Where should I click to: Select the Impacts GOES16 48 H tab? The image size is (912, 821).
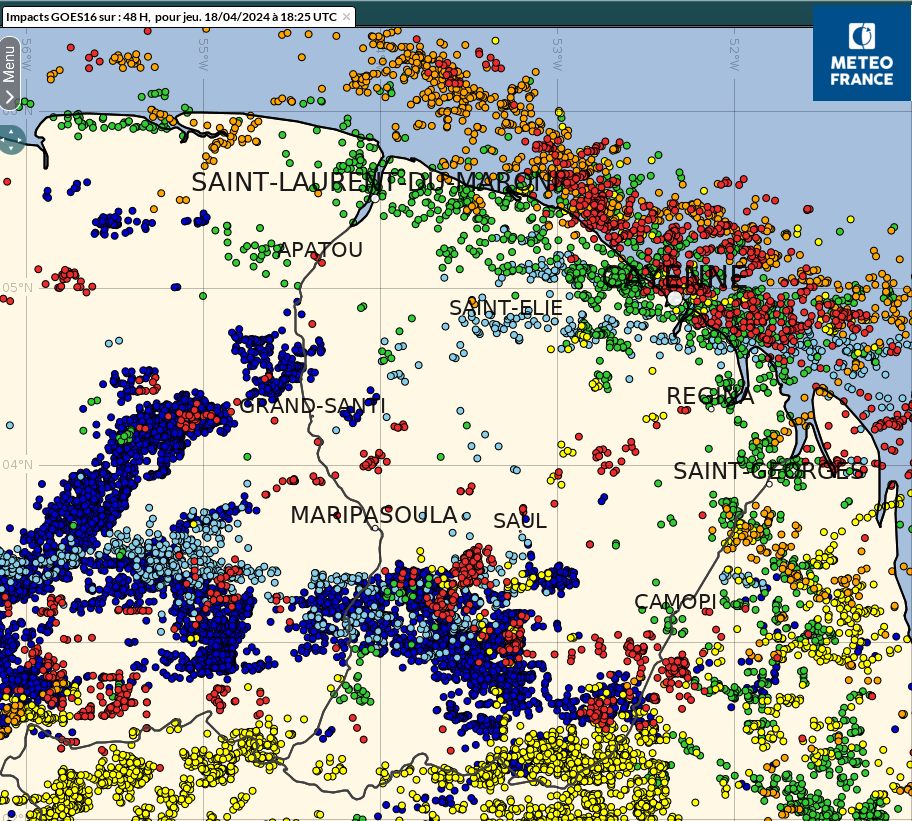coord(170,17)
